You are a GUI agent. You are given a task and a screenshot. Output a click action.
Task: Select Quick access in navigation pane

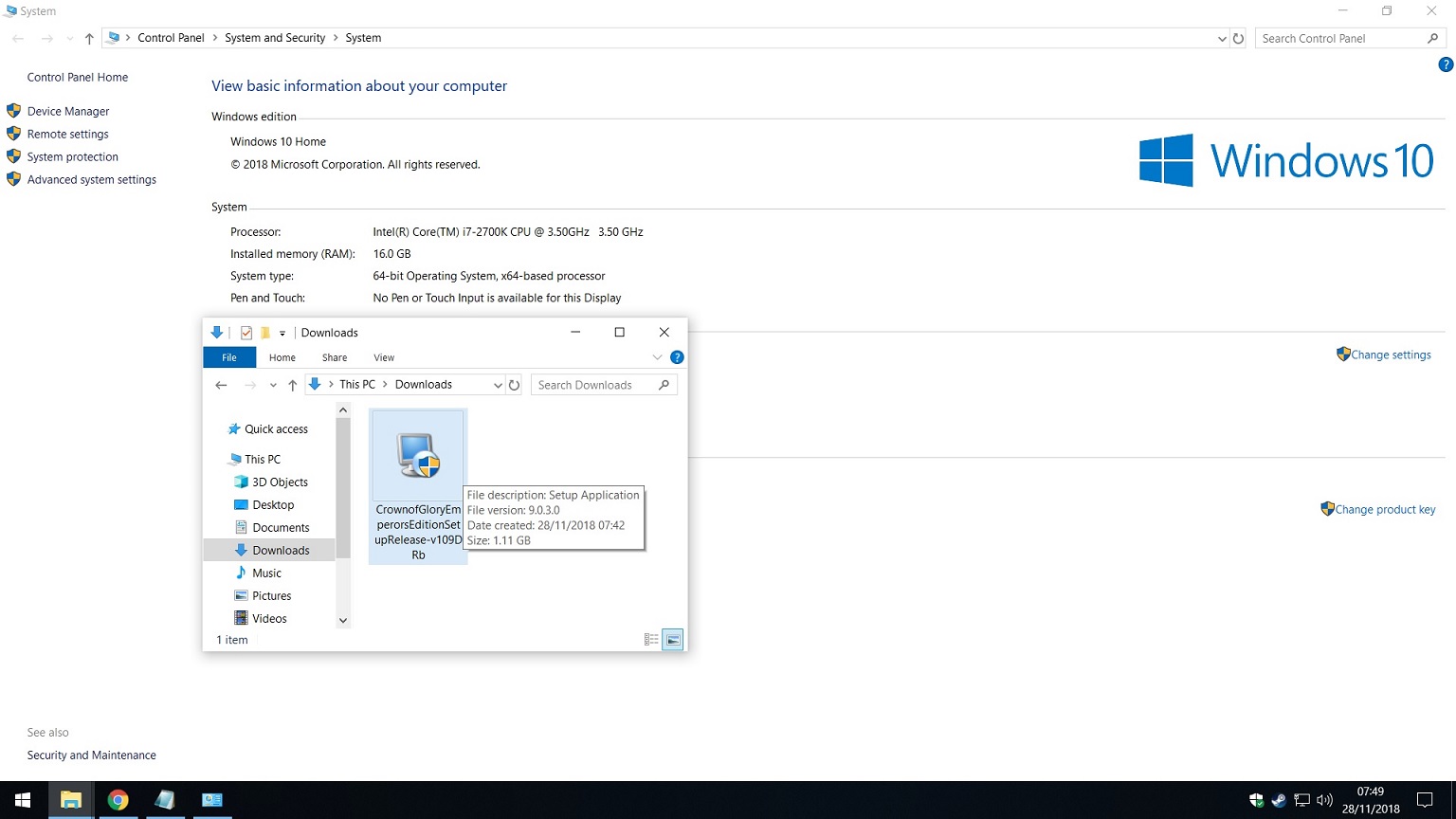276,428
